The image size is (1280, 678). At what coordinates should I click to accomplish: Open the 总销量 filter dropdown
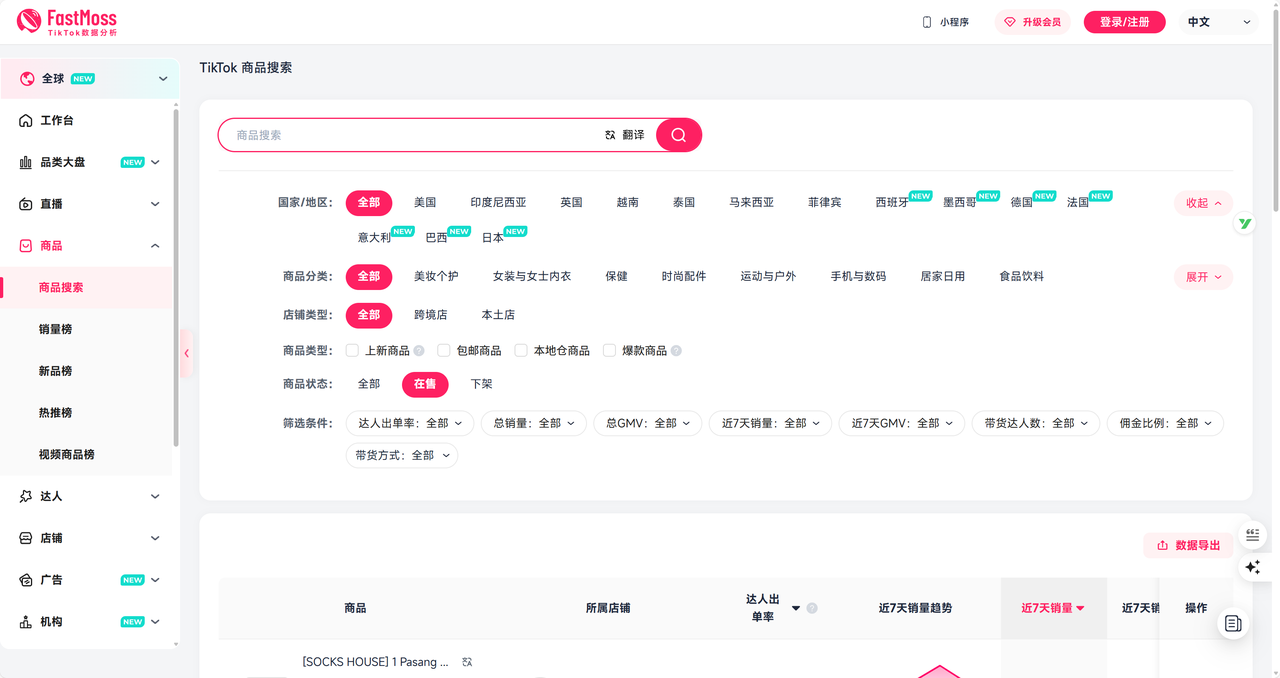click(x=534, y=424)
